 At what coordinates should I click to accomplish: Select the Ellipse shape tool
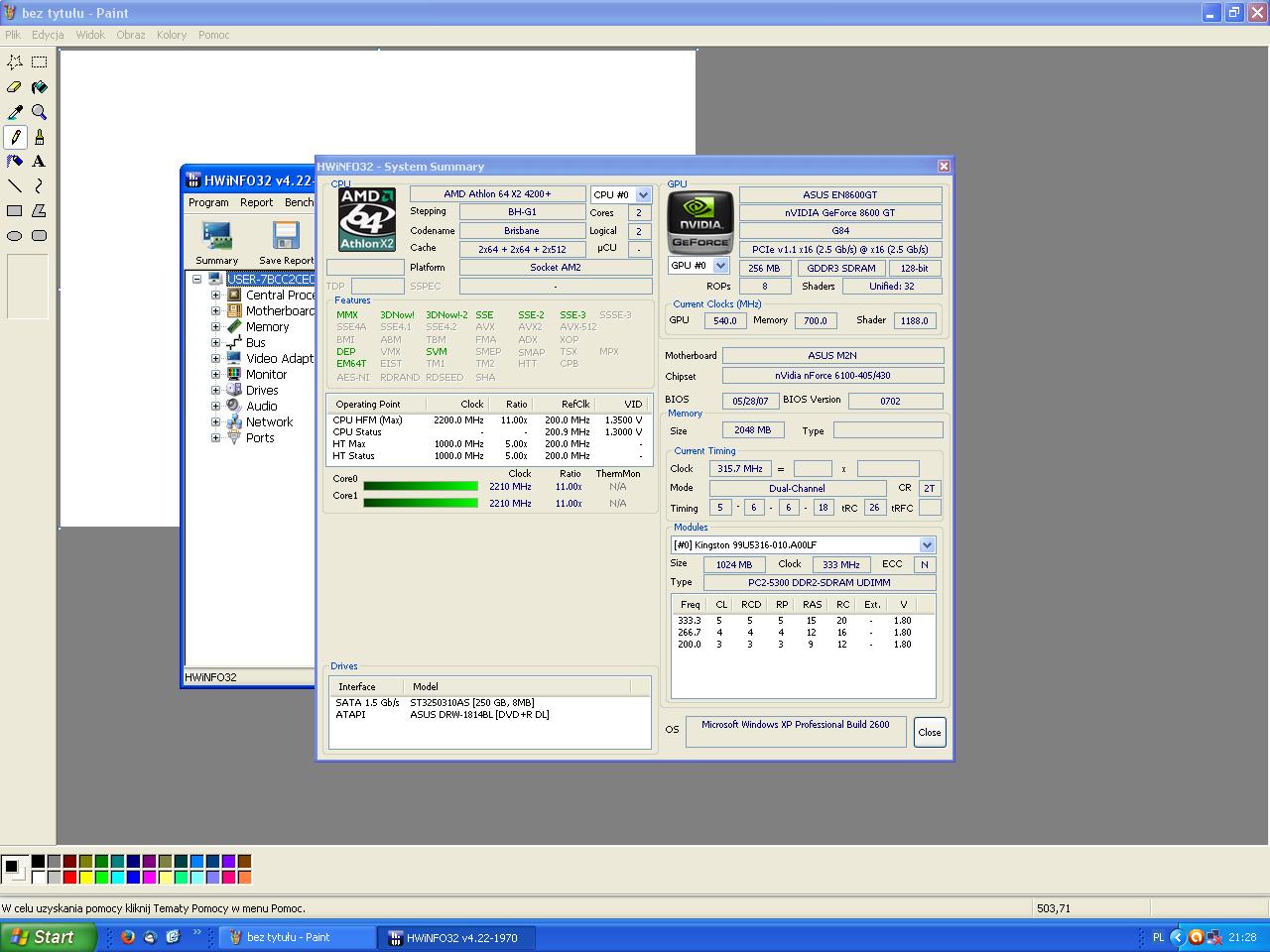[x=15, y=235]
